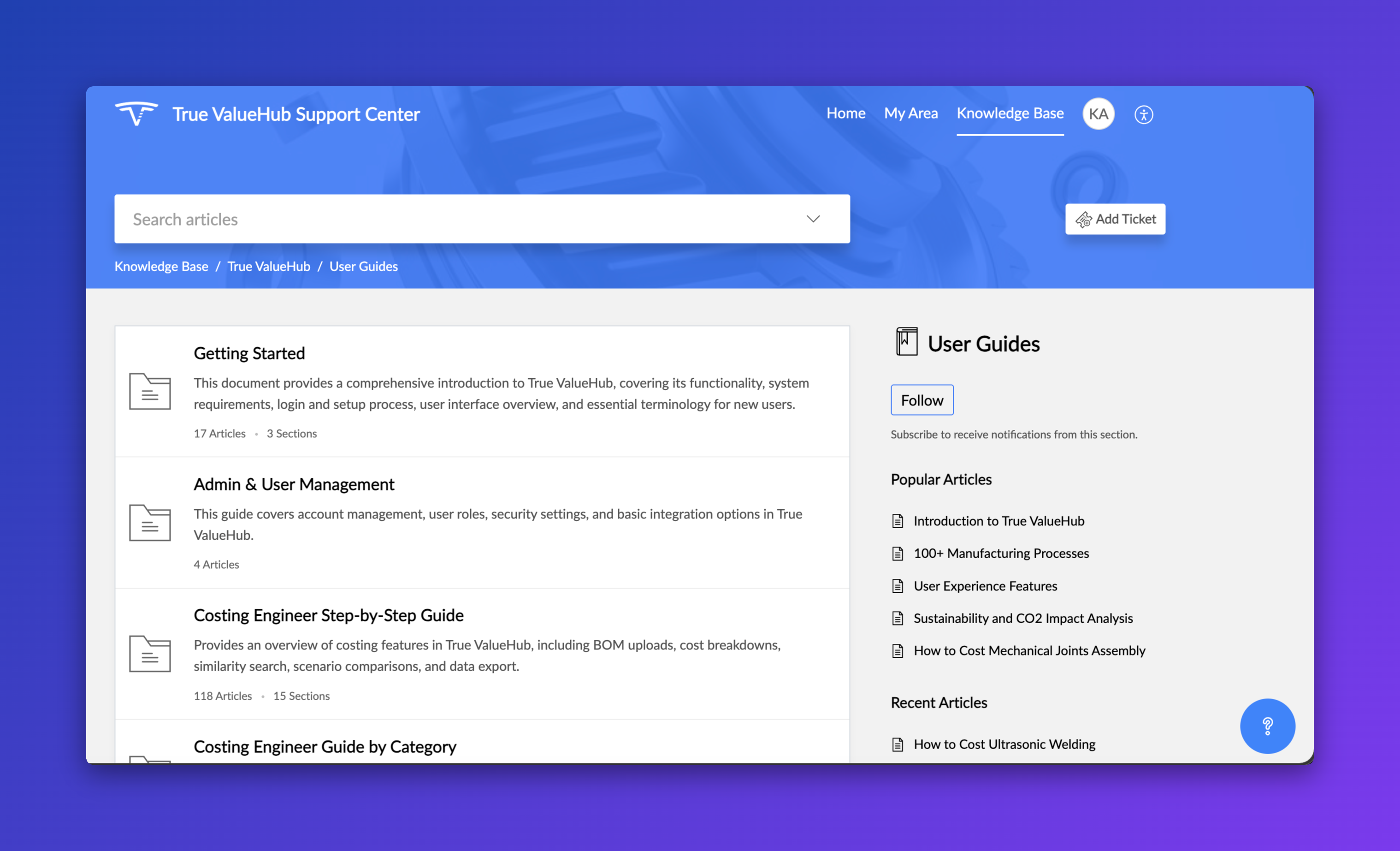Click the Add Ticket button
The image size is (1400, 851).
[x=1115, y=219]
